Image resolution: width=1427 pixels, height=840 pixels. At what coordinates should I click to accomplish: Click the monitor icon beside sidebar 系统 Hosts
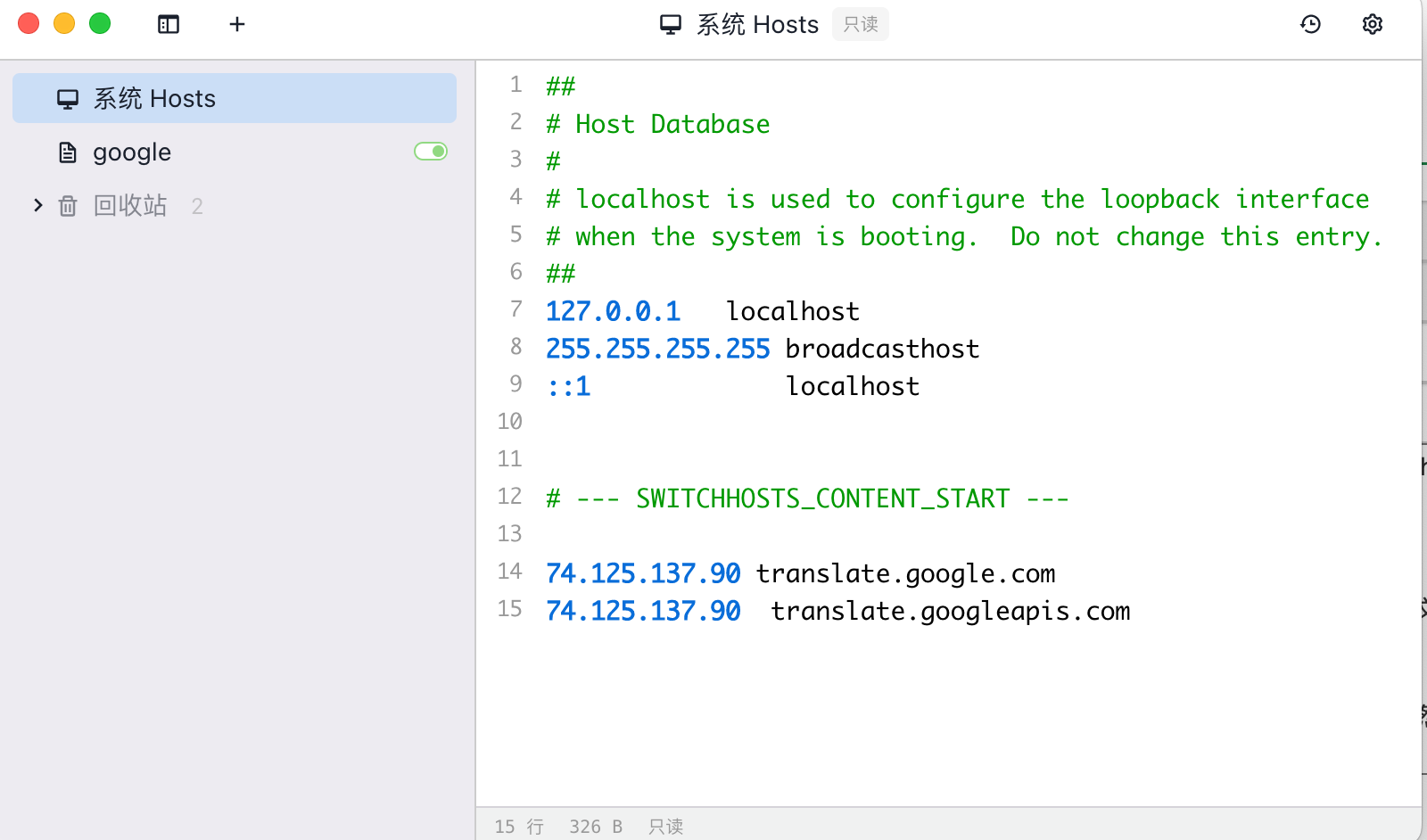click(x=68, y=98)
